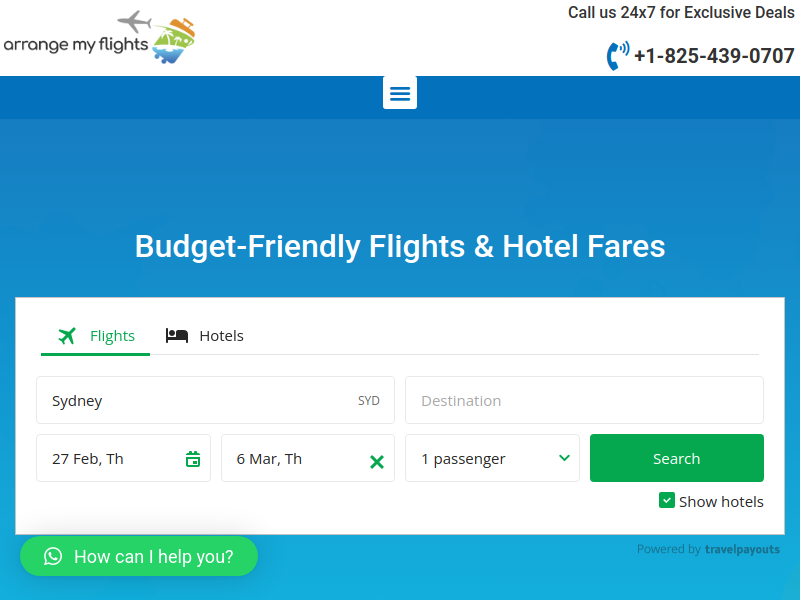800x600 pixels.
Task: Click the Sydney origin input field
Action: (x=215, y=401)
